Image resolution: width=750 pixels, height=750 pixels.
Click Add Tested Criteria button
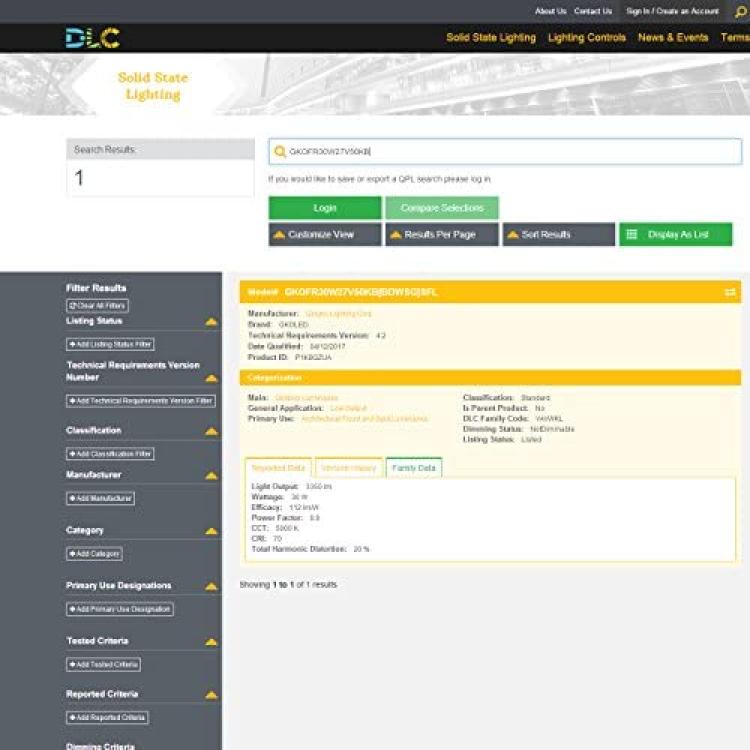[x=104, y=664]
